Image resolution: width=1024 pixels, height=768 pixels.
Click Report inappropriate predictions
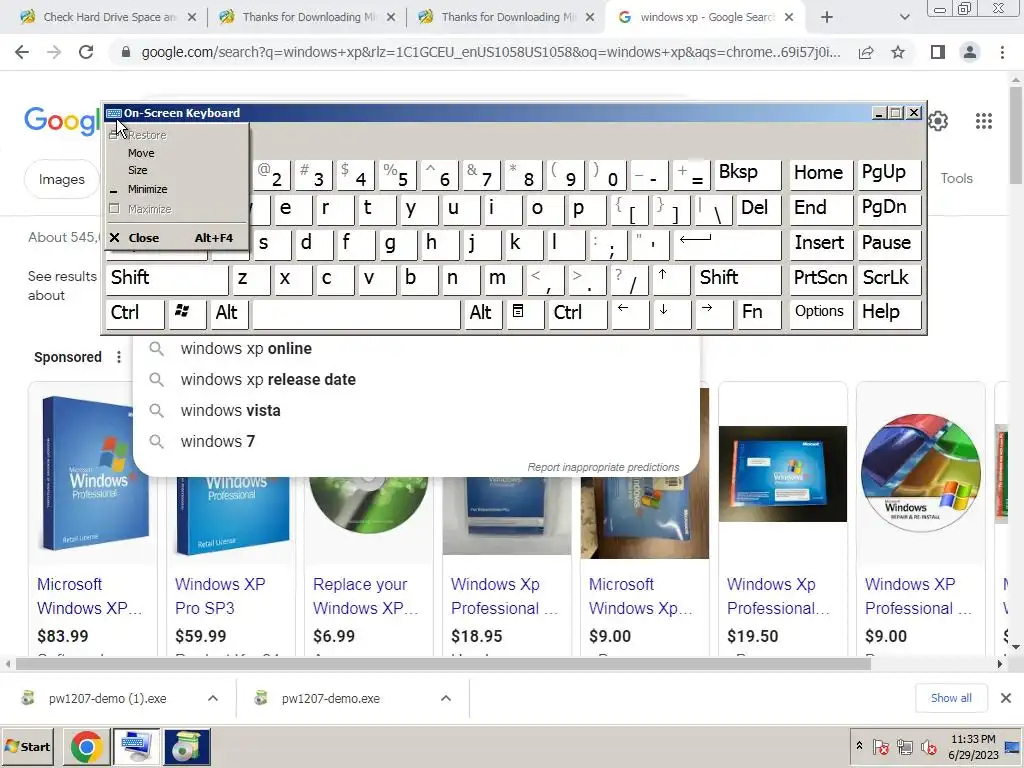603,468
